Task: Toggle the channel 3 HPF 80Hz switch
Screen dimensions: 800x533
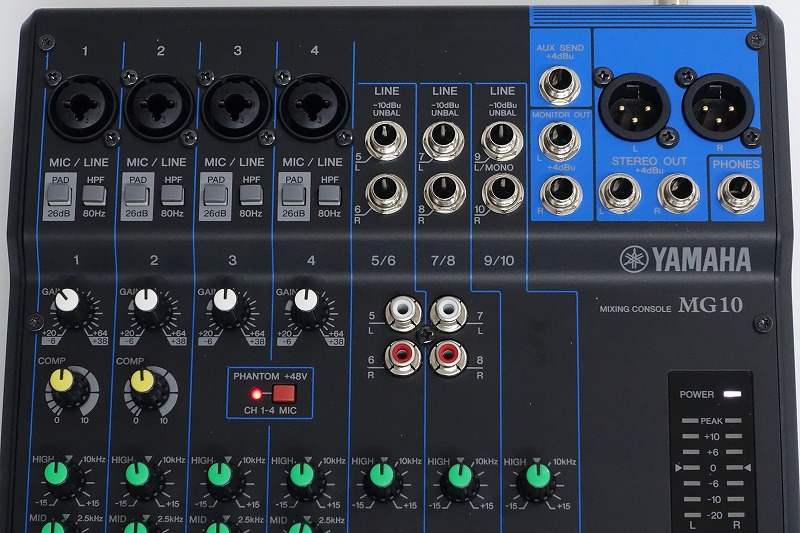Action: [252, 195]
